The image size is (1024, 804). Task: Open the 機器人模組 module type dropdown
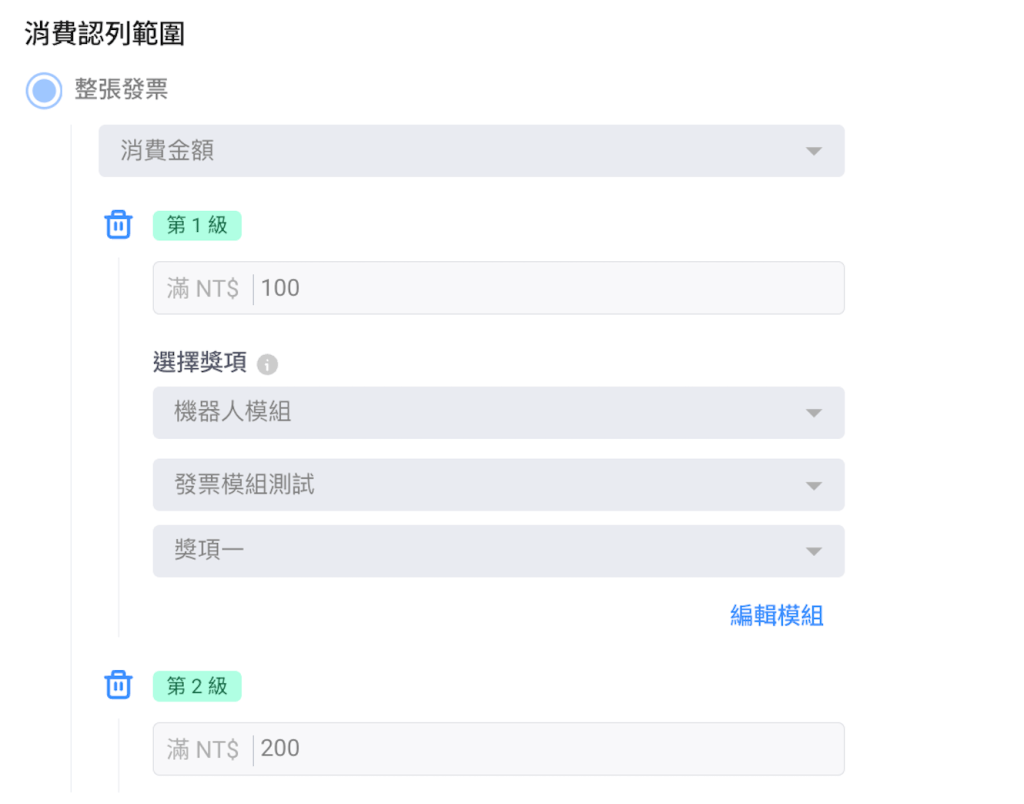point(480,412)
